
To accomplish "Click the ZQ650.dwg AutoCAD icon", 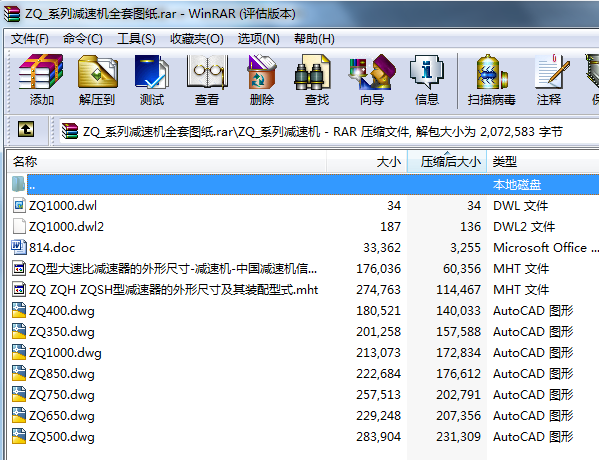I will tap(19, 415).
